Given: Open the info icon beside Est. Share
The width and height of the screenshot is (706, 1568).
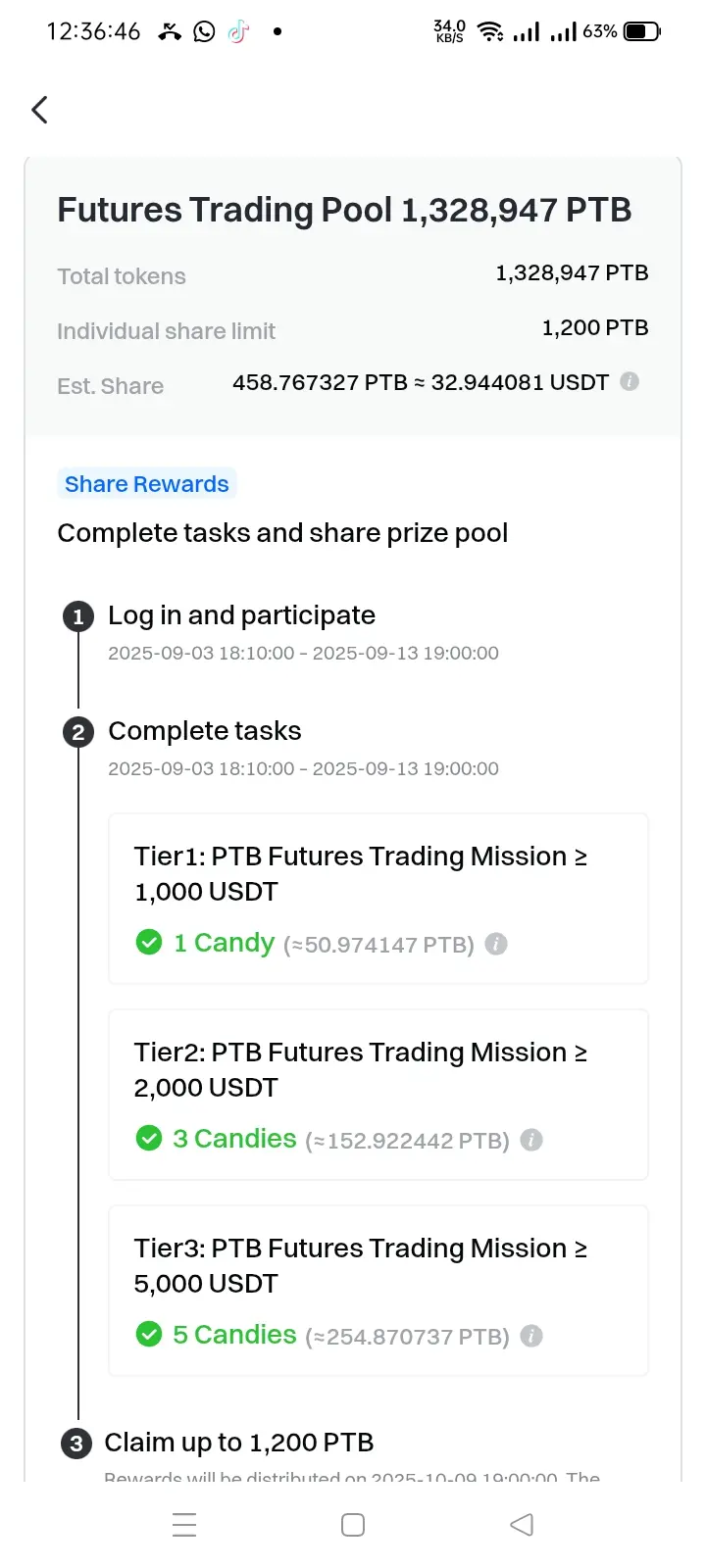Looking at the screenshot, I should pyautogui.click(x=630, y=381).
